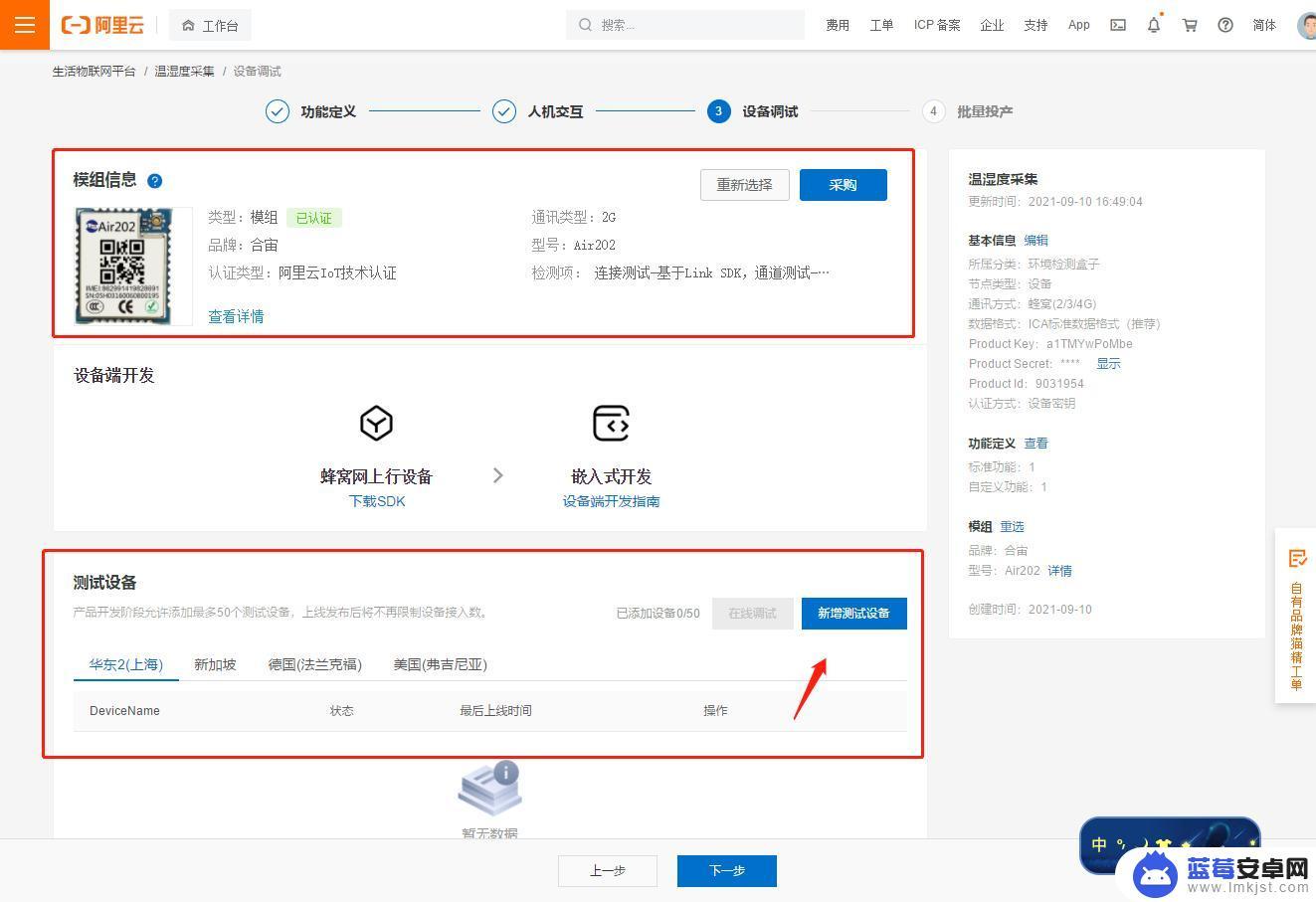Screen dimensions: 1316x902
Task: Click the 嵌入式开发 code icon
Action: (611, 424)
